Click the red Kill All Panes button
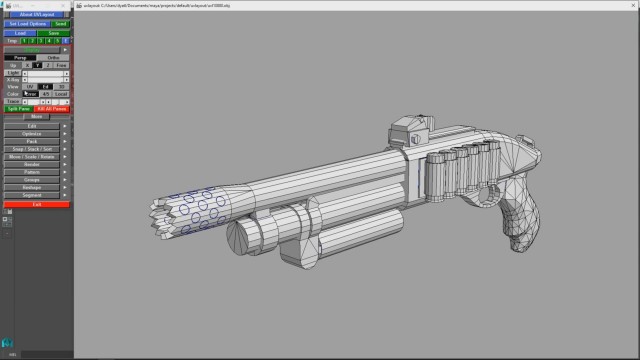Viewport: 640px width, 360px height. point(52,109)
